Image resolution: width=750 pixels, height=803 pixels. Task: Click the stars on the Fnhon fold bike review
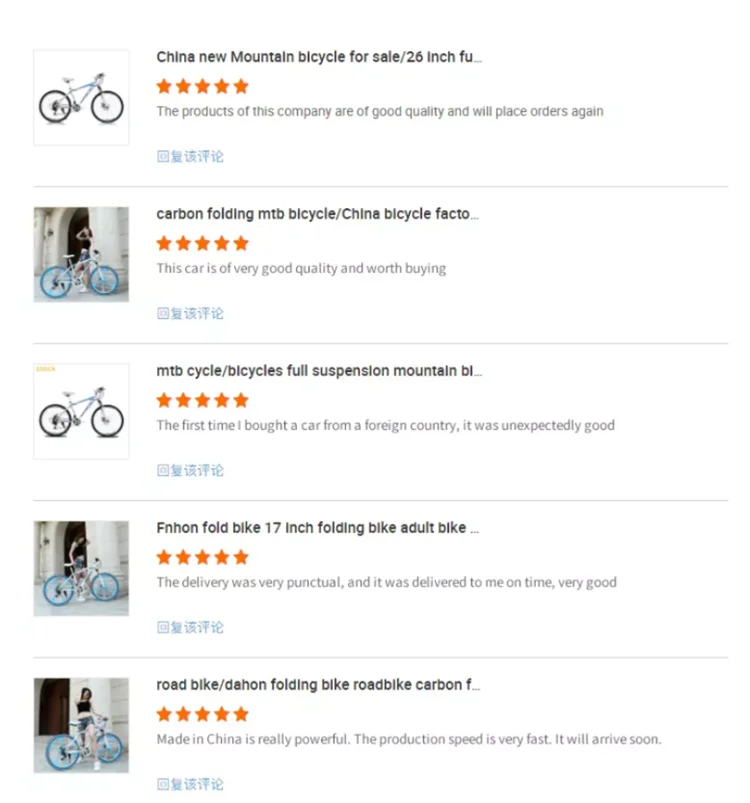[202, 557]
